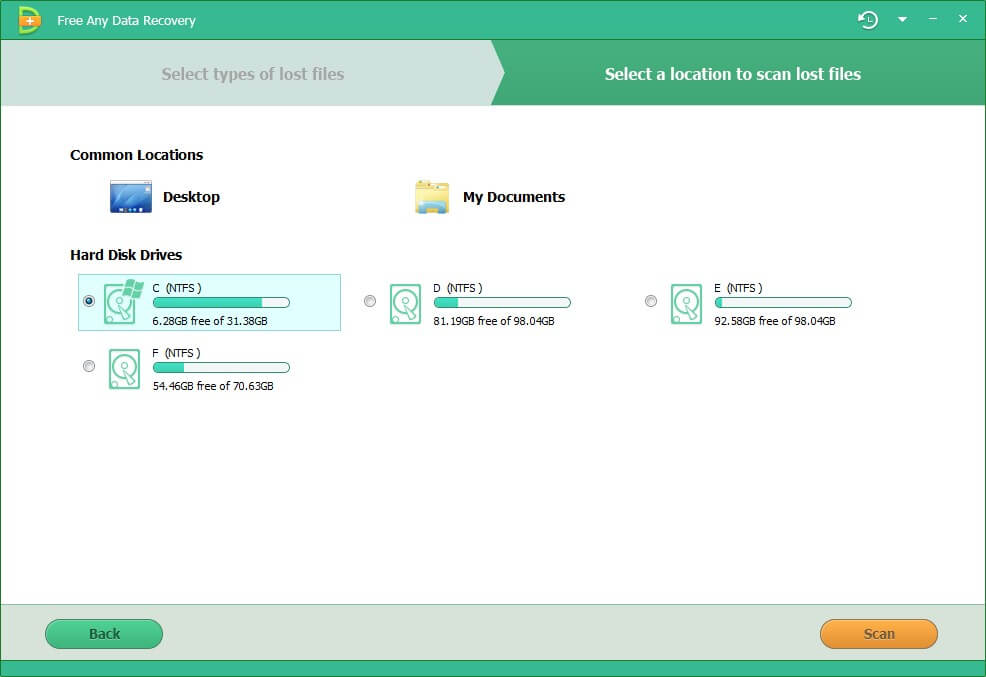This screenshot has width=986, height=677.
Task: Choose the My Documents location label
Action: (x=514, y=197)
